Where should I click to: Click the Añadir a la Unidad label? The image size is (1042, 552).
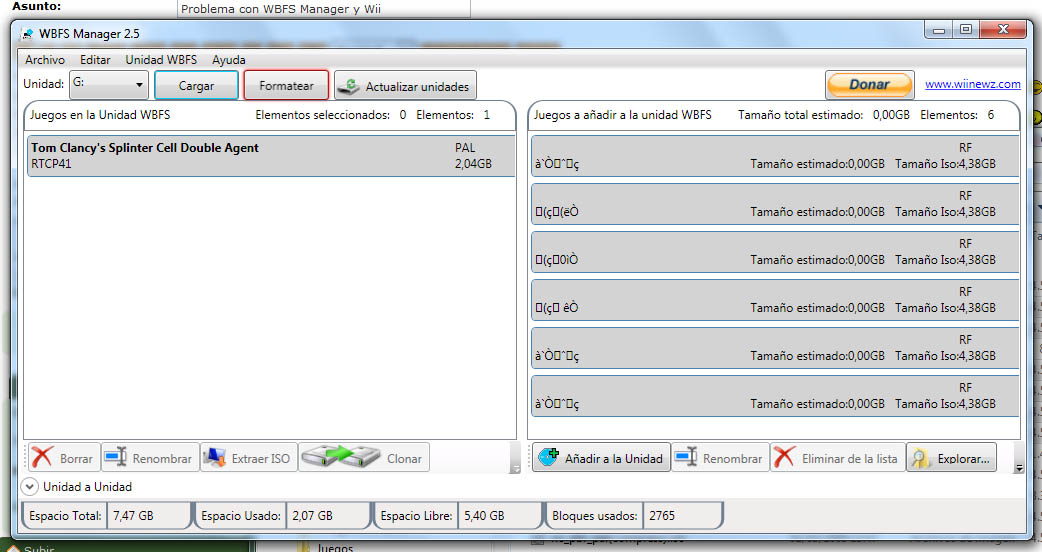614,459
